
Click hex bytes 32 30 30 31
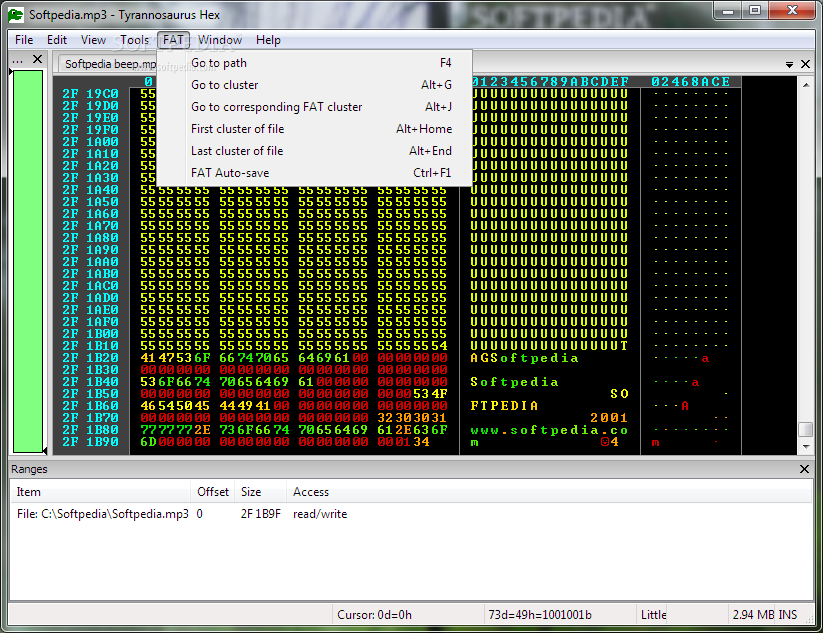pyautogui.click(x=412, y=418)
